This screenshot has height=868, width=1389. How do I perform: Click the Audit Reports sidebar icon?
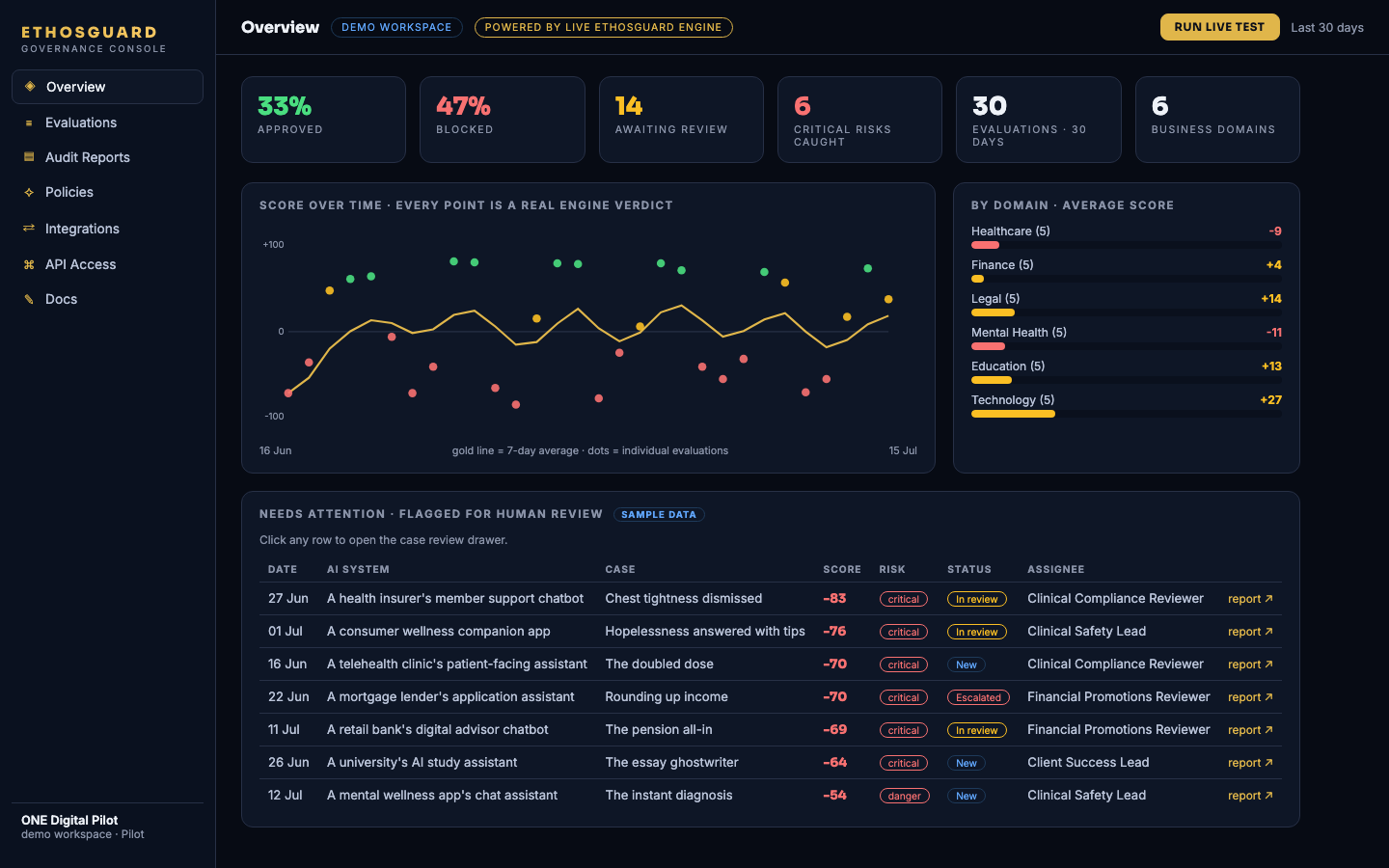click(x=29, y=157)
